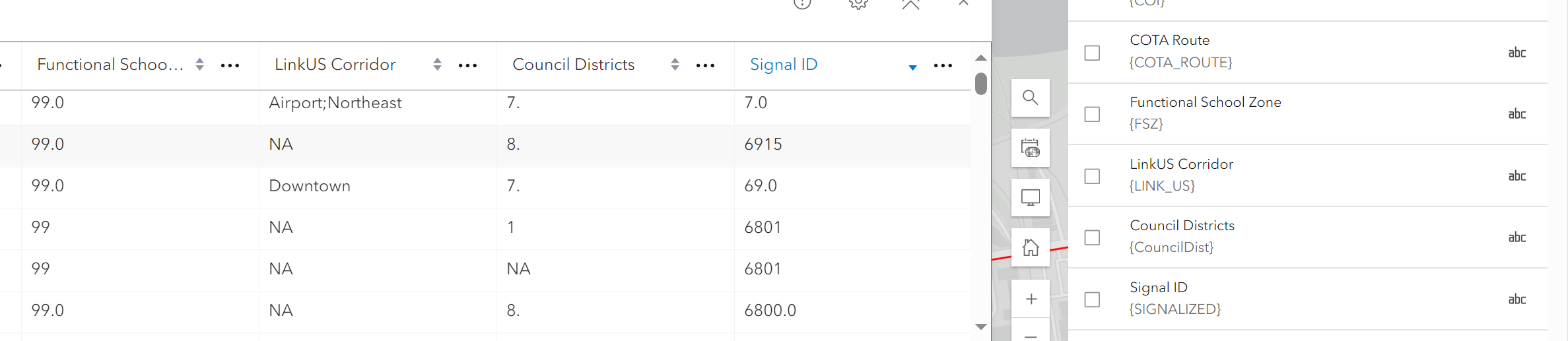
Task: Zoom in on the map
Action: 1031,299
